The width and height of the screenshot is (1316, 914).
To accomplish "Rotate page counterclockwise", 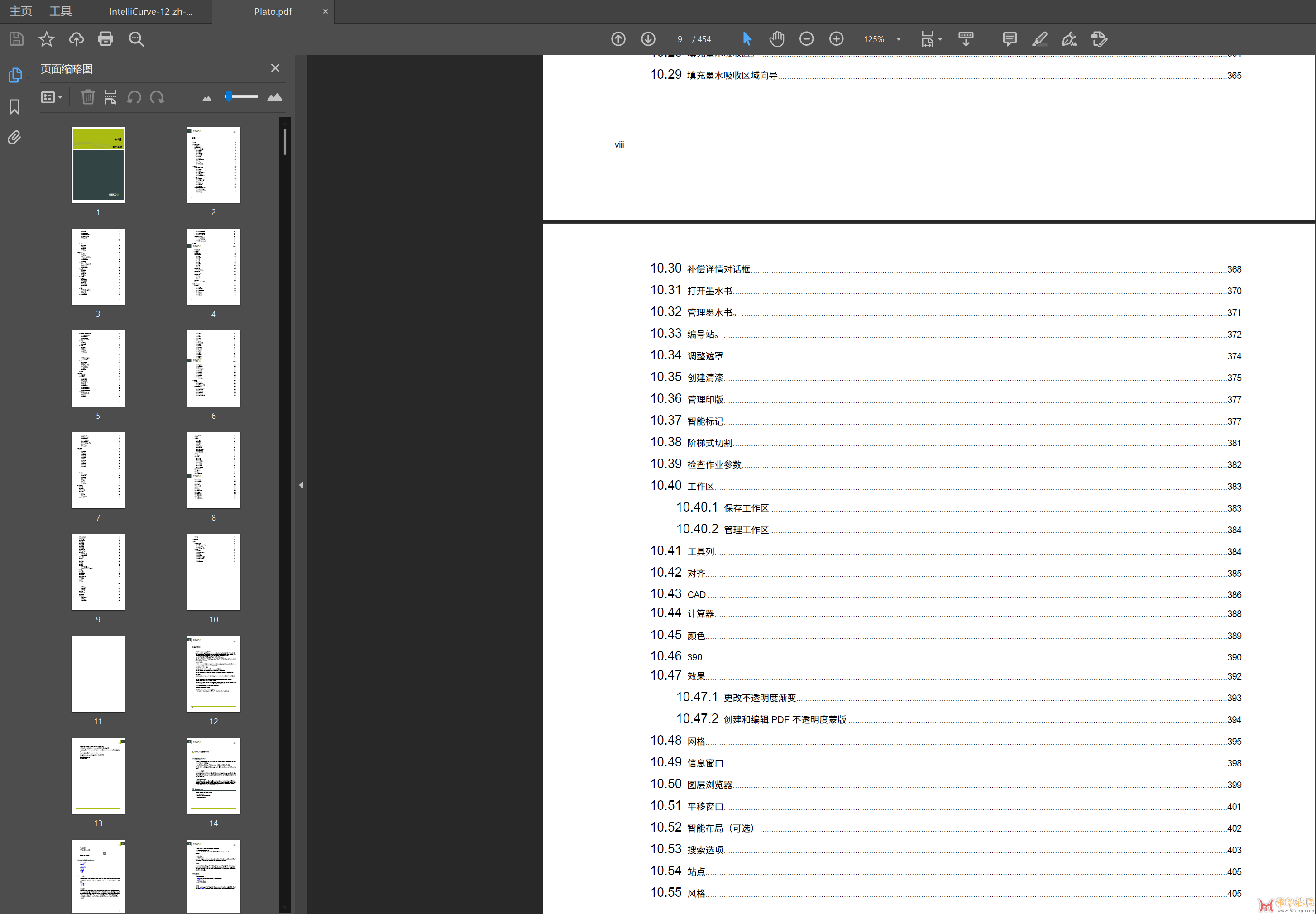I will click(134, 97).
